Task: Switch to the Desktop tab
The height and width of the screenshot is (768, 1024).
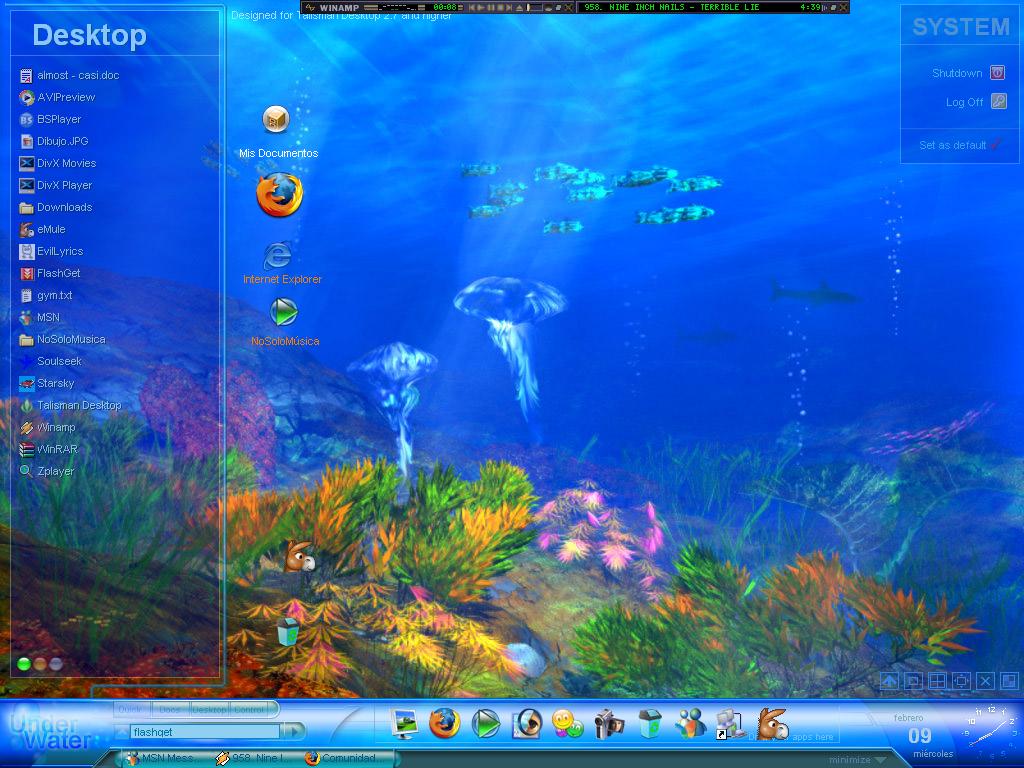Action: (209, 709)
